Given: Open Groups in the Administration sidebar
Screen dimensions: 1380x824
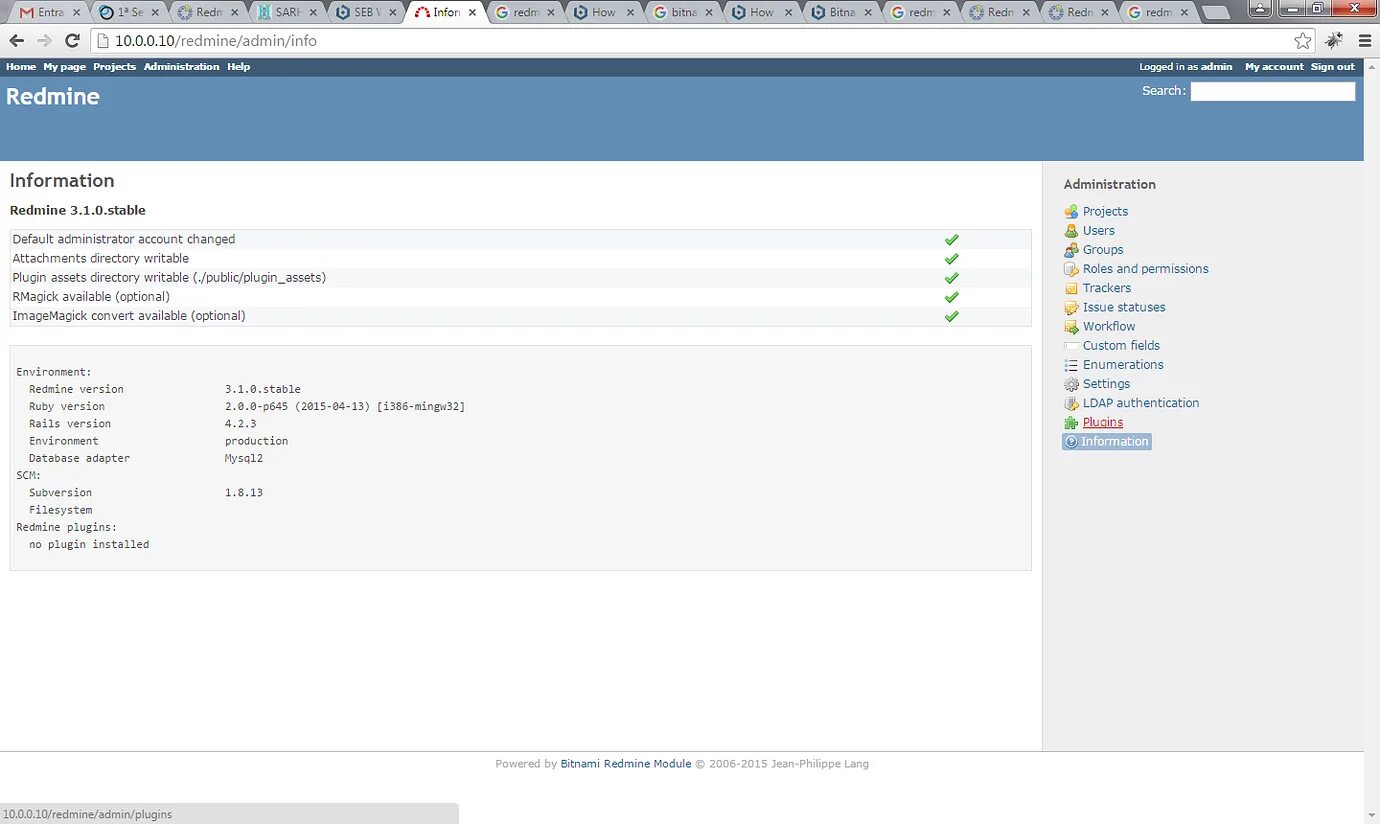Looking at the screenshot, I should (x=1103, y=249).
